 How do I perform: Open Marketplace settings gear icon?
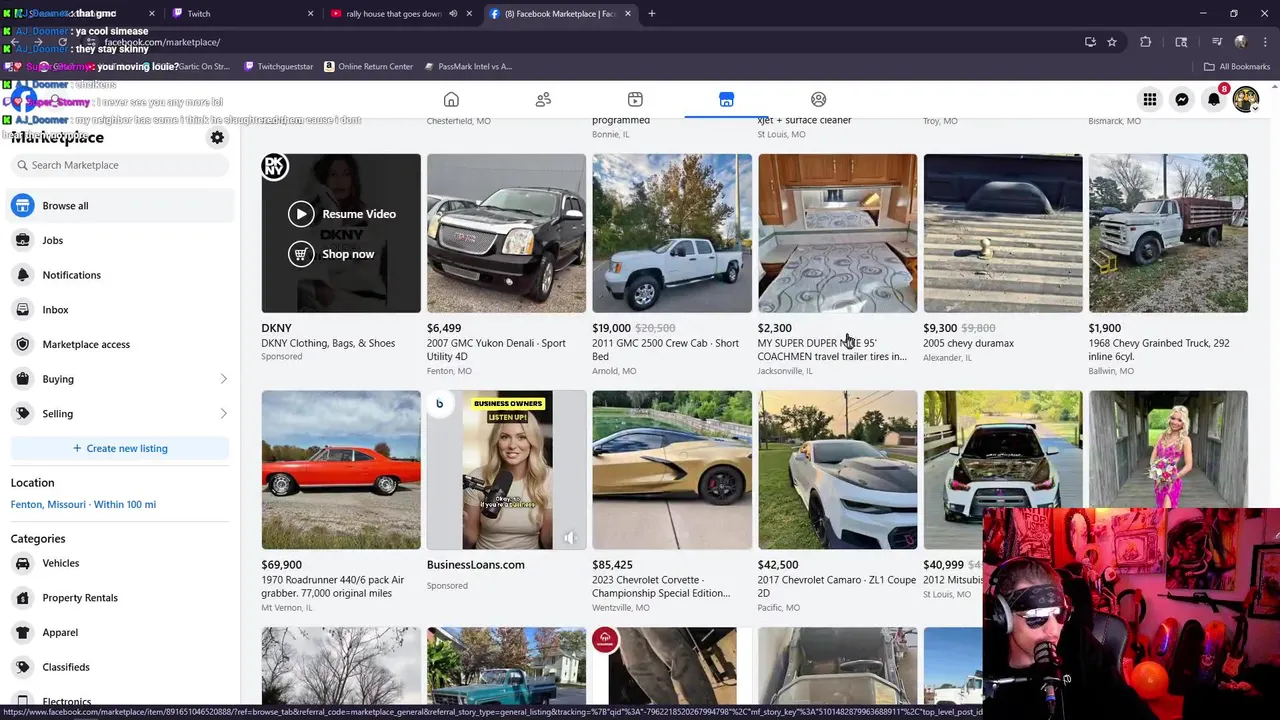tap(217, 138)
